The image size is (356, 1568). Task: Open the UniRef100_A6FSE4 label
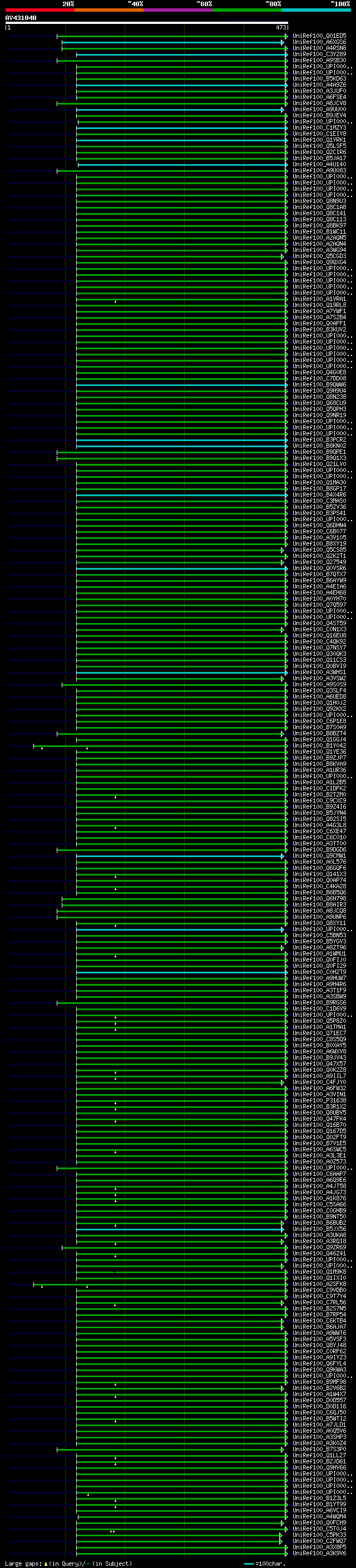[x=319, y=97]
